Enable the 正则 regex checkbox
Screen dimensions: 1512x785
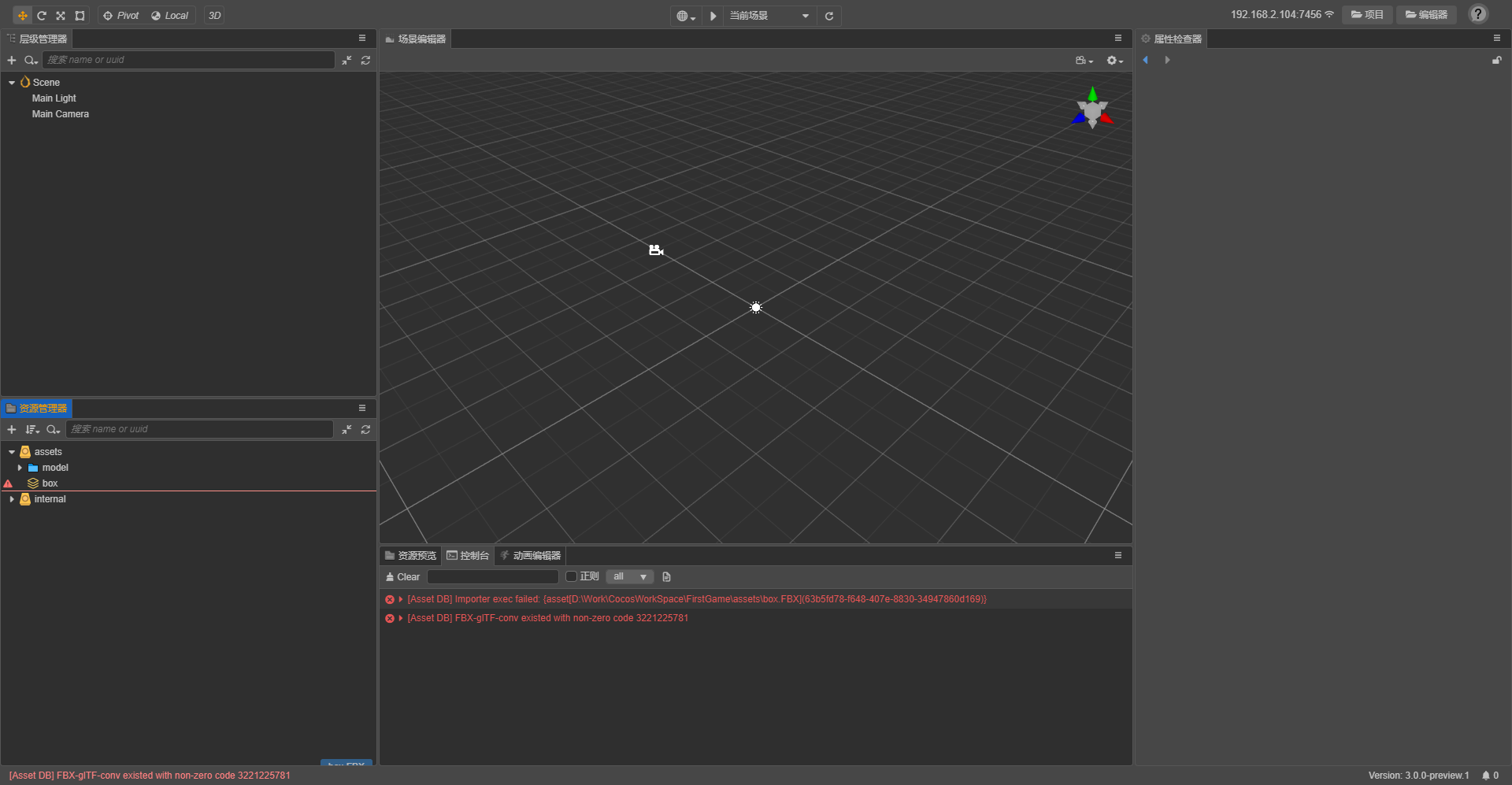pyautogui.click(x=572, y=577)
